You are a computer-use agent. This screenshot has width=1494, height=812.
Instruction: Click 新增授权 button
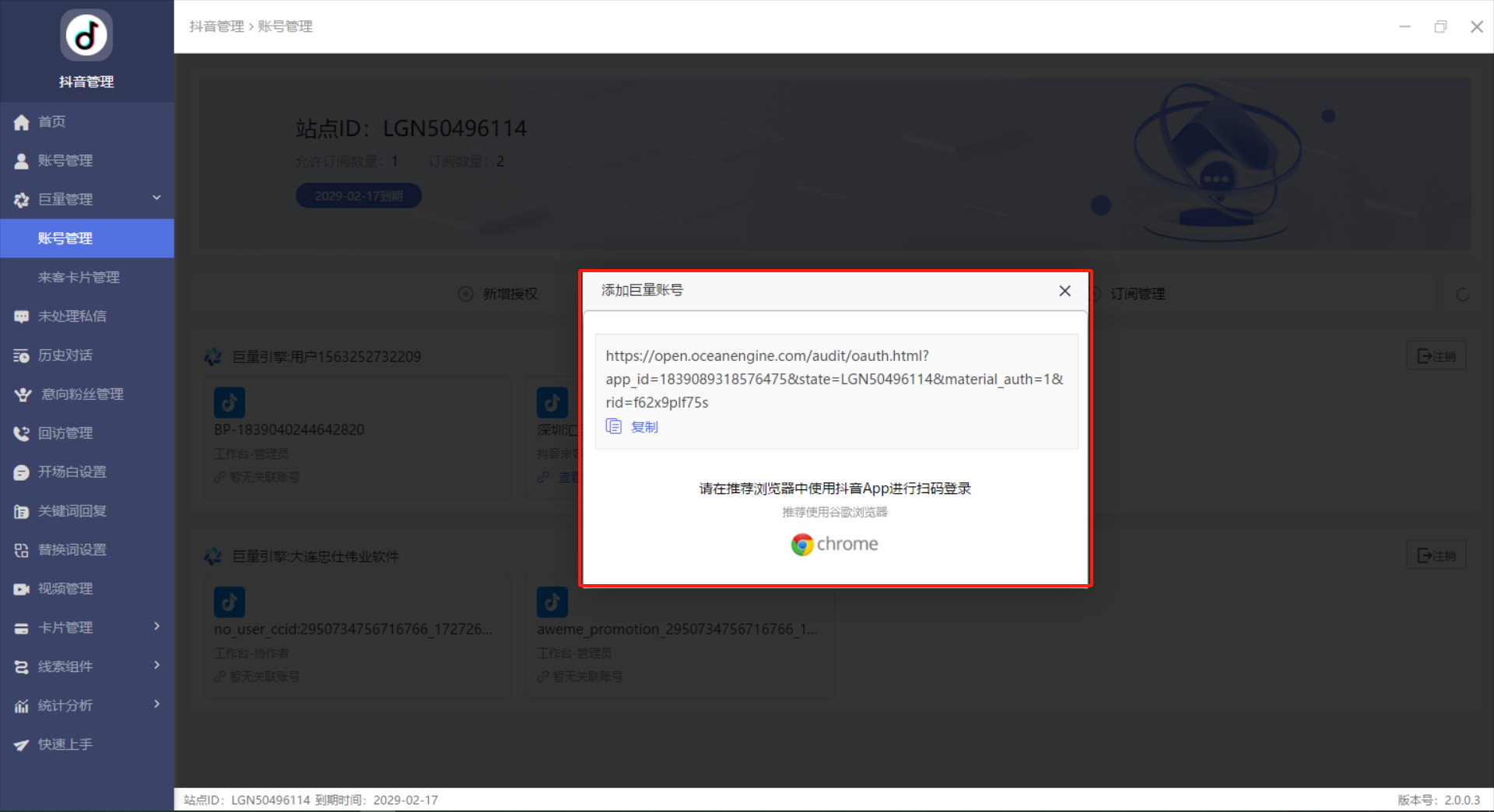tap(499, 294)
